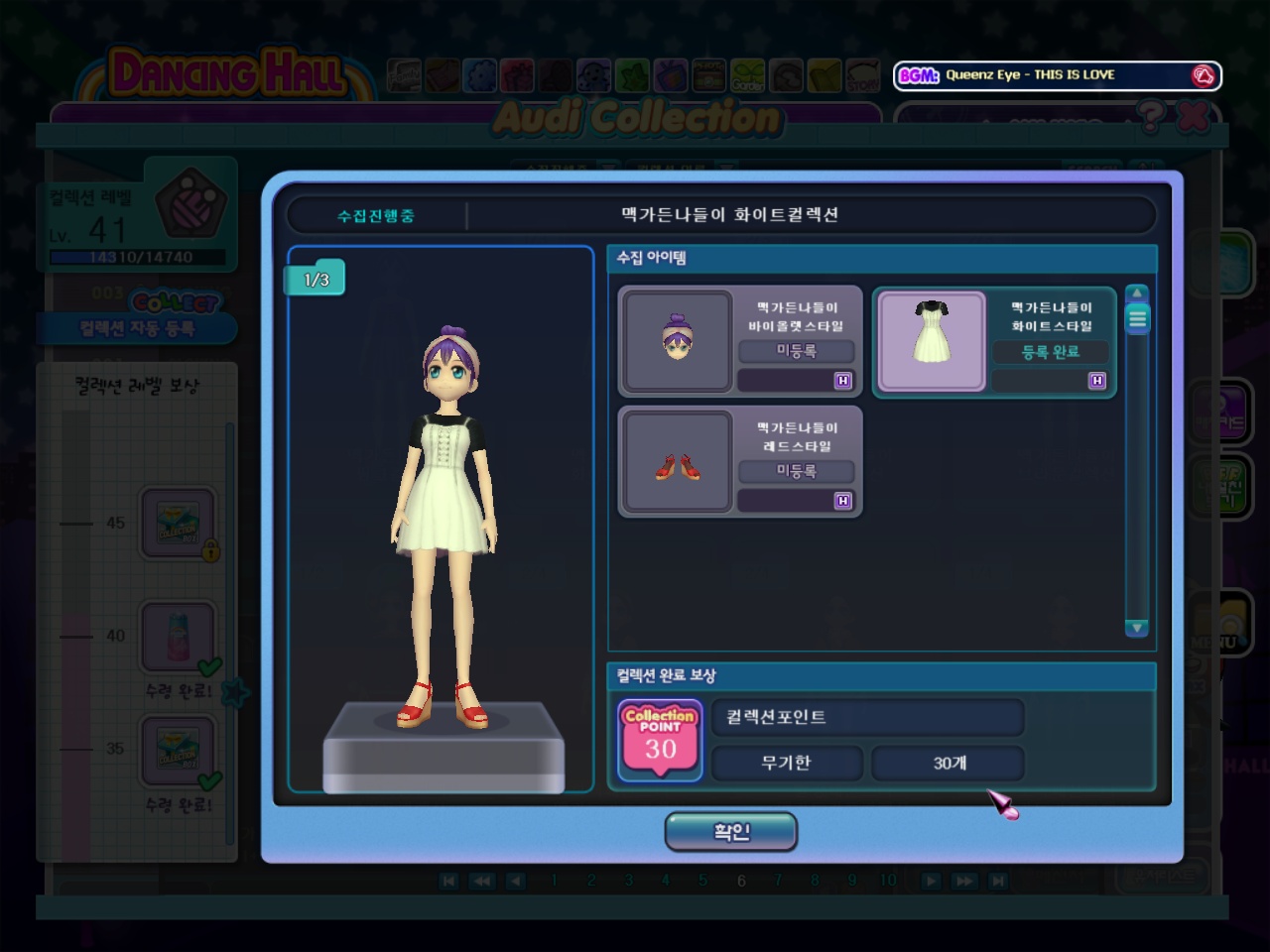Open the Story icon in top toolbar
Image resolution: width=1270 pixels, height=952 pixels.
(x=862, y=75)
